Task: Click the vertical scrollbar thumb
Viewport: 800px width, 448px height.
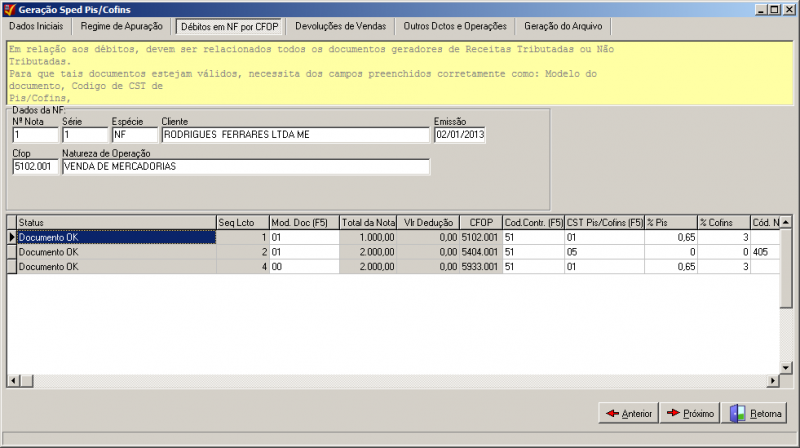Action: point(786,268)
